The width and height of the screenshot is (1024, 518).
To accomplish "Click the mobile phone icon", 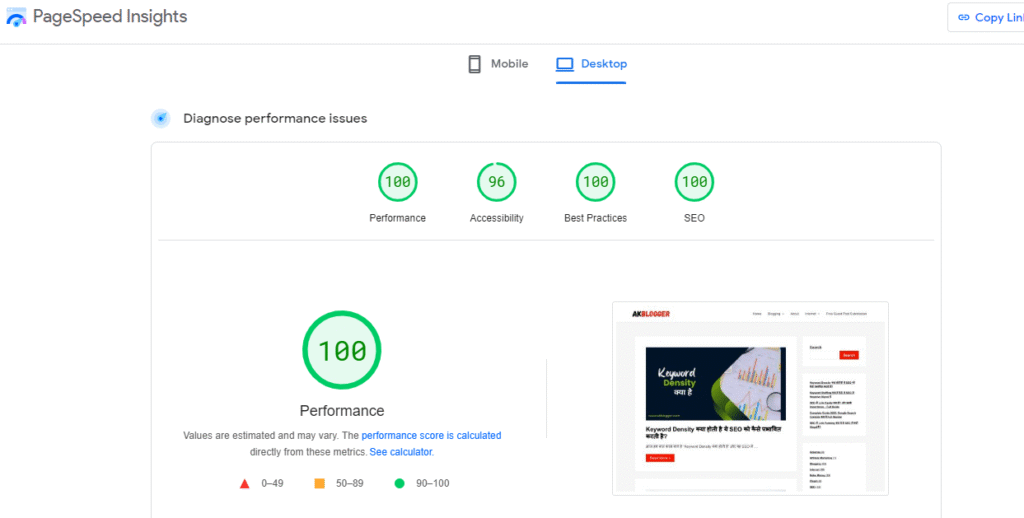I will pyautogui.click(x=475, y=64).
